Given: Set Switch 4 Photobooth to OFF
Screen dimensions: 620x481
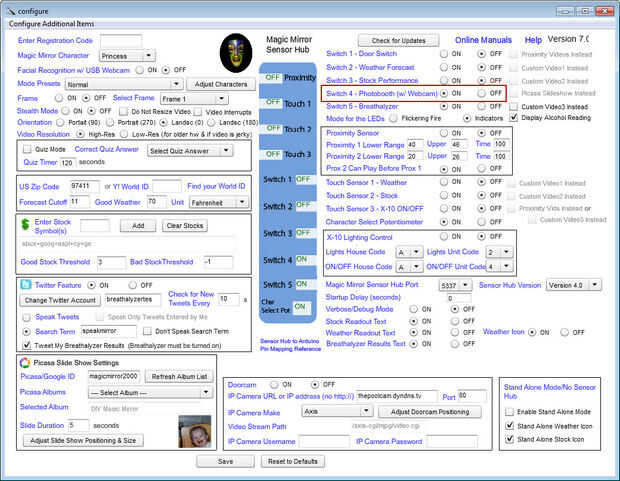Looking at the screenshot, I should click(481, 93).
